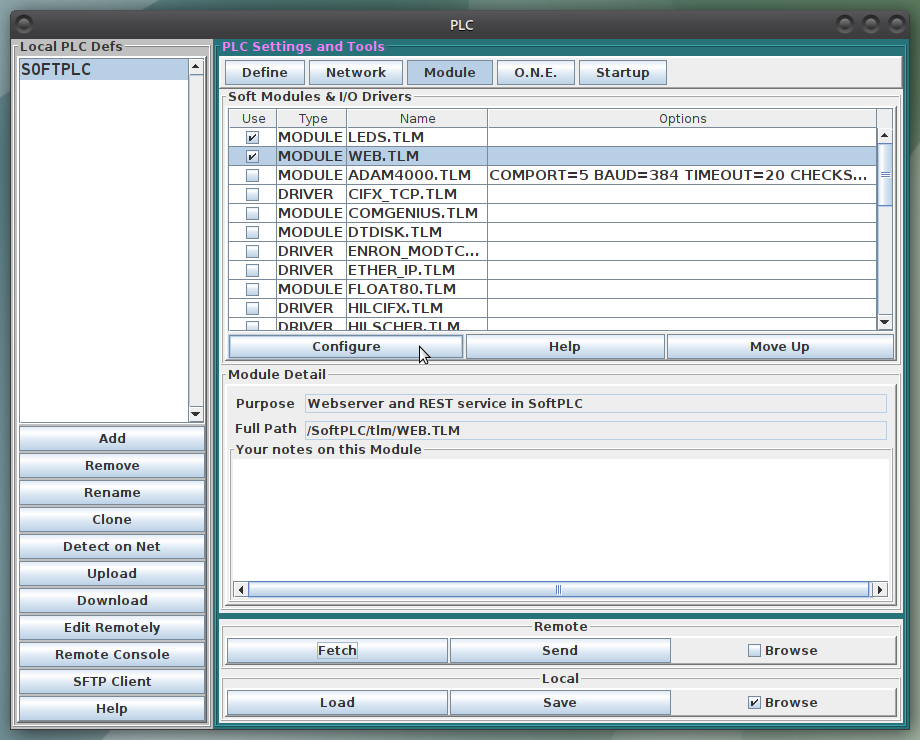Click the Clone button
Image resolution: width=920 pixels, height=740 pixels.
[112, 519]
